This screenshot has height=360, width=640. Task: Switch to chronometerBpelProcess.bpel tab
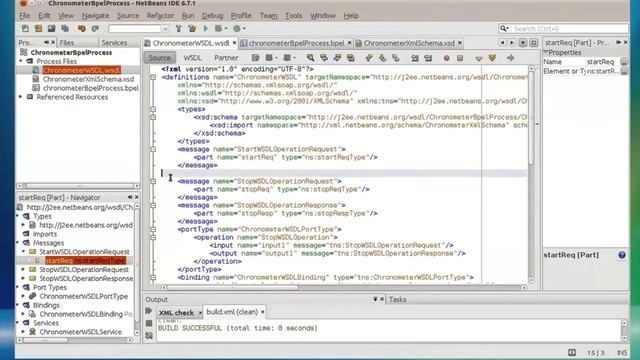(296, 43)
